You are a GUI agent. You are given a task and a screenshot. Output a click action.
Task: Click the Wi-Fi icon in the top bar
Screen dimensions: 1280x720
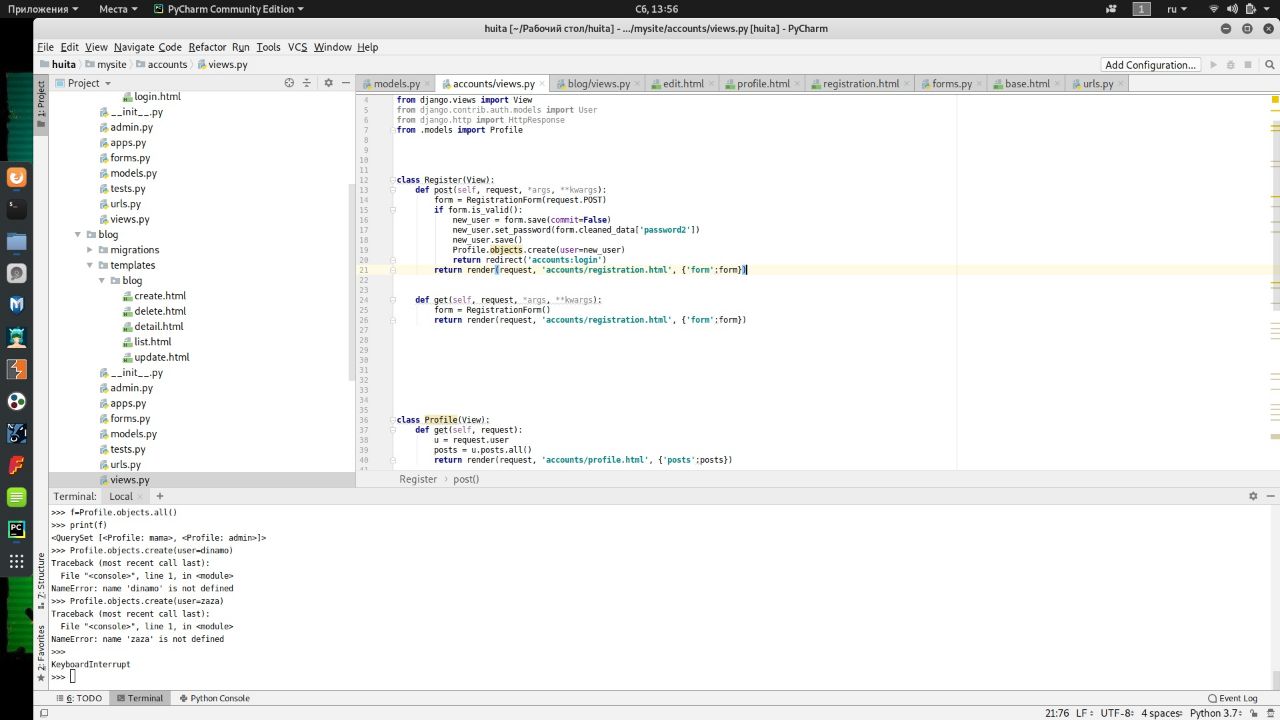(x=1215, y=9)
